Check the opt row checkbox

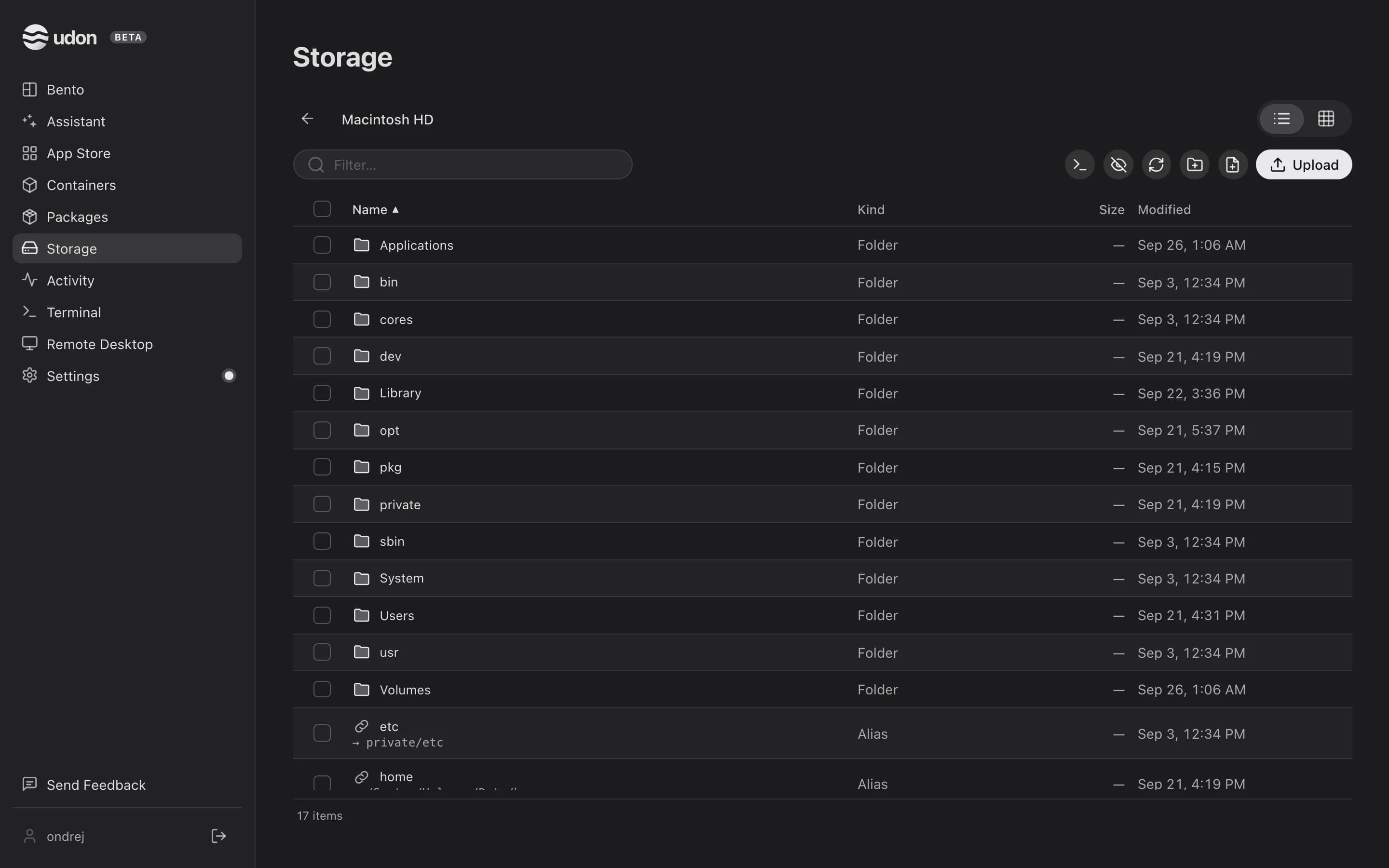point(322,430)
